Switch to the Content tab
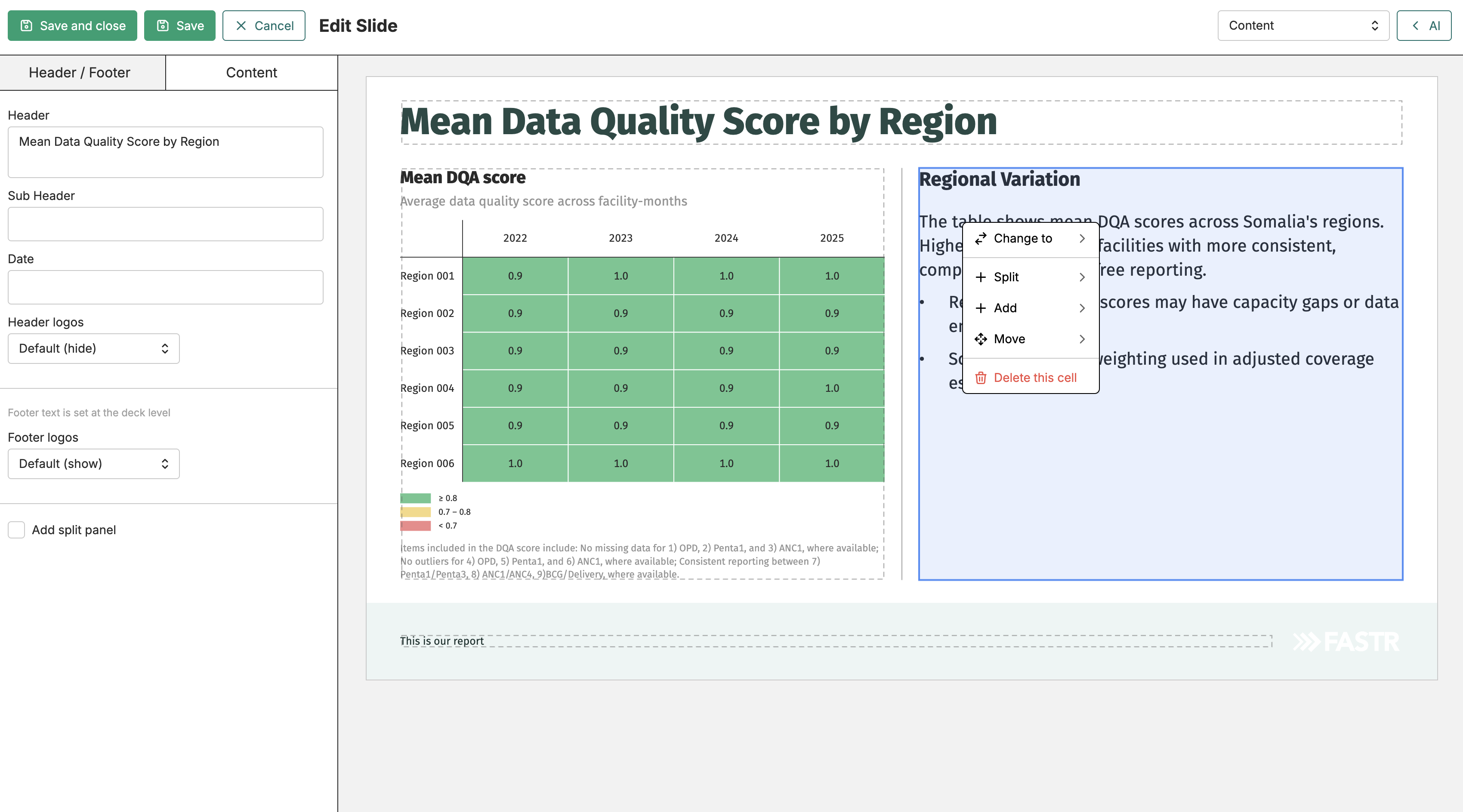The width and height of the screenshot is (1463, 812). coord(252,73)
